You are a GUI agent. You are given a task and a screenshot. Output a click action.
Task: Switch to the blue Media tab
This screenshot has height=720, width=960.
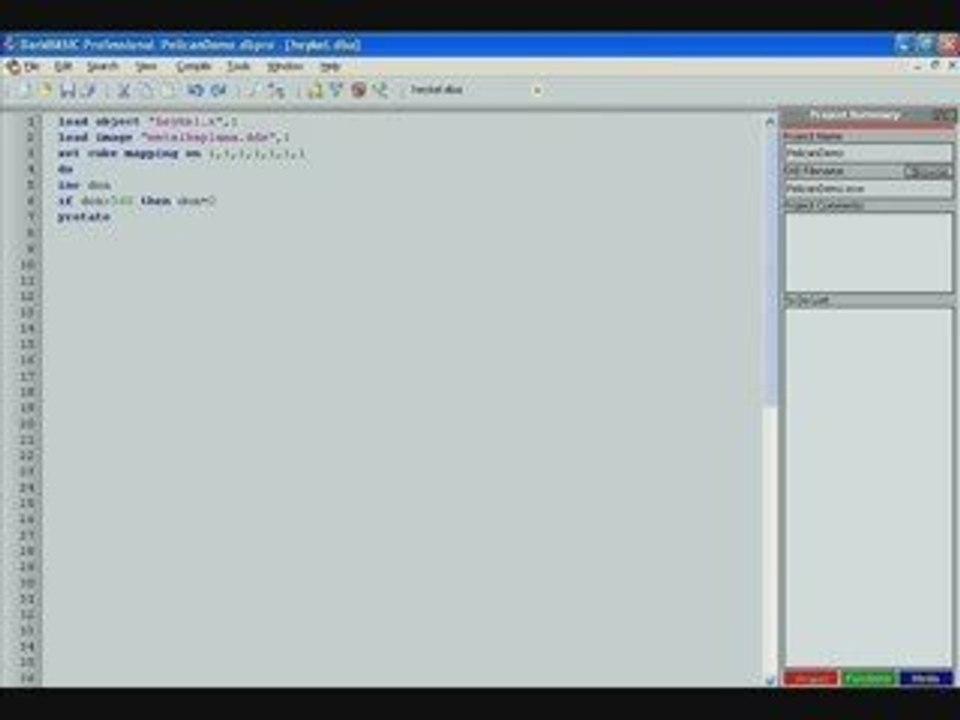point(926,678)
